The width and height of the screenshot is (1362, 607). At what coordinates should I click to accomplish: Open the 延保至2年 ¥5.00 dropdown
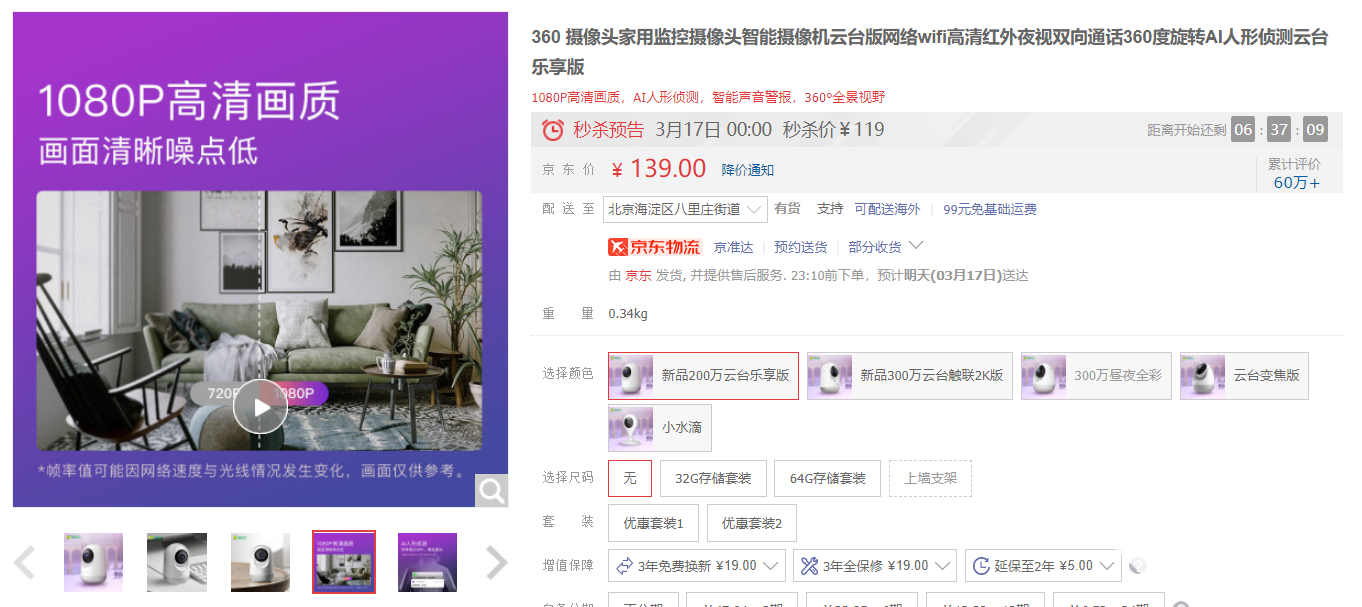pos(1043,566)
